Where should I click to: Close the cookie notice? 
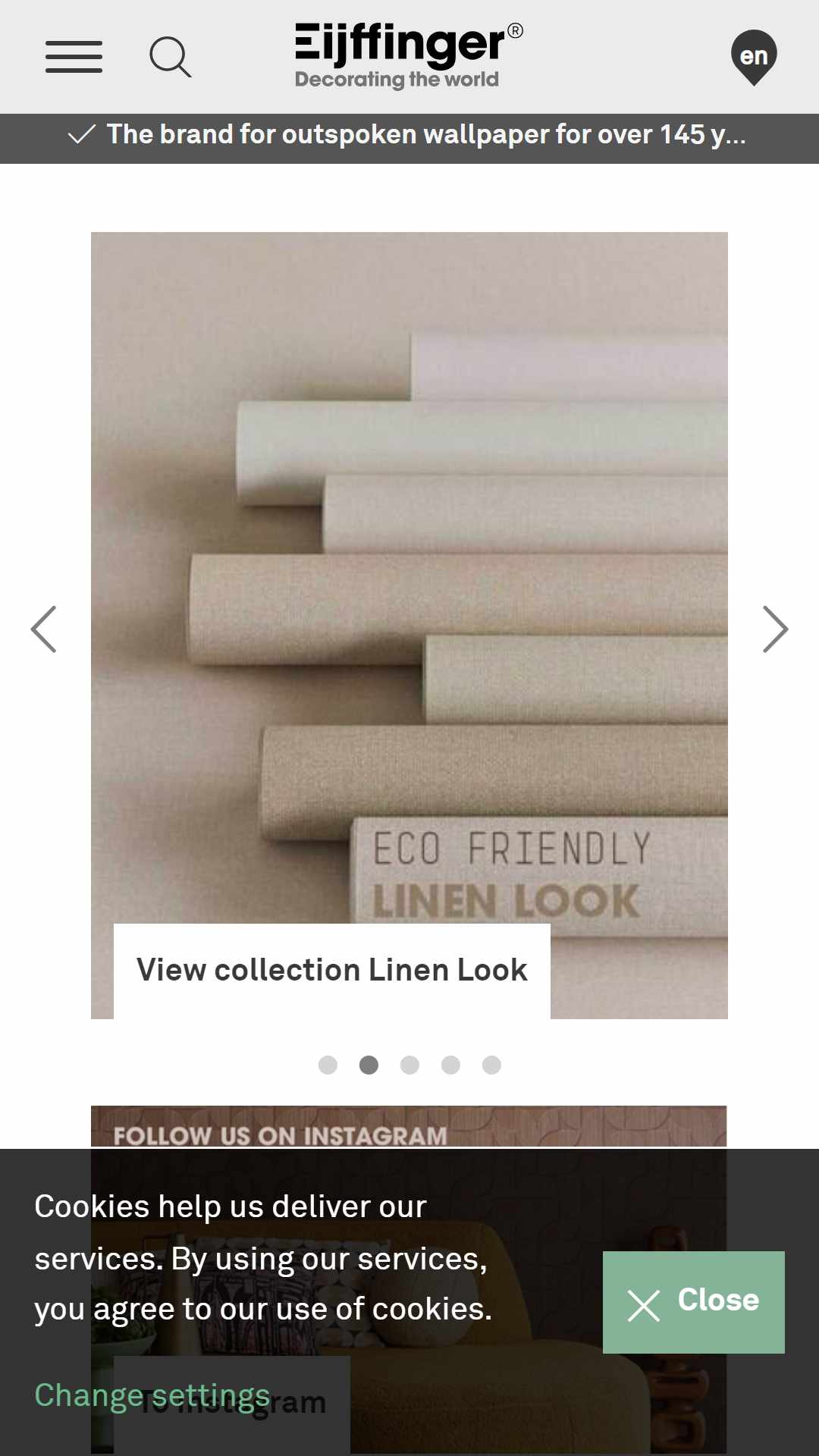pyautogui.click(x=694, y=1302)
